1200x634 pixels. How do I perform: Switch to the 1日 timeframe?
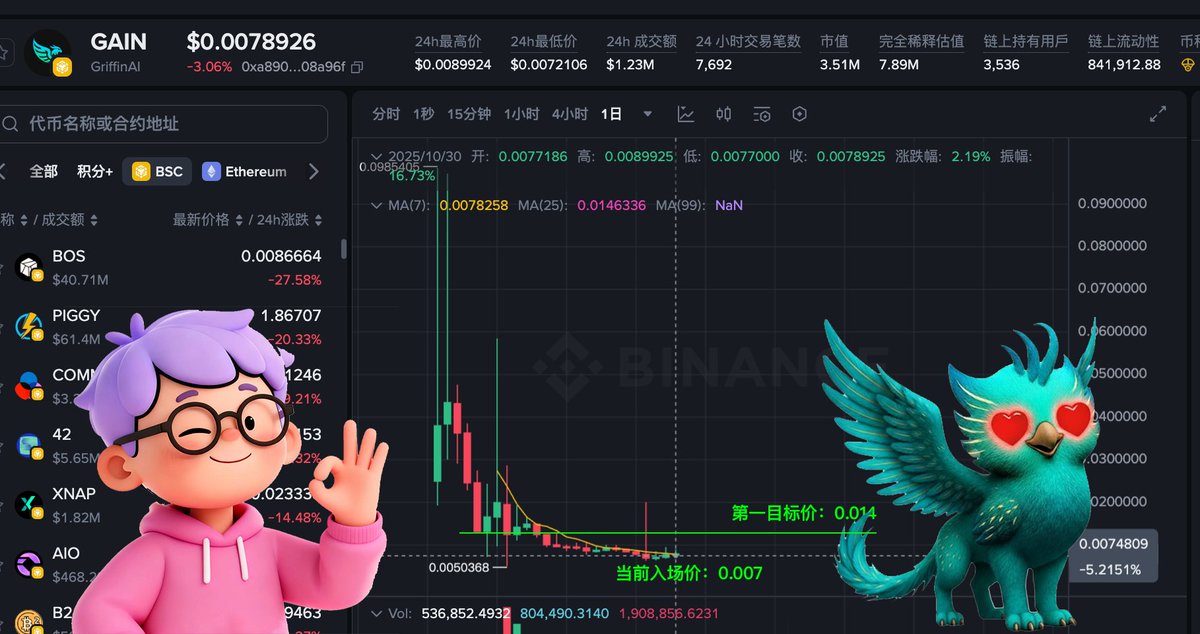611,114
